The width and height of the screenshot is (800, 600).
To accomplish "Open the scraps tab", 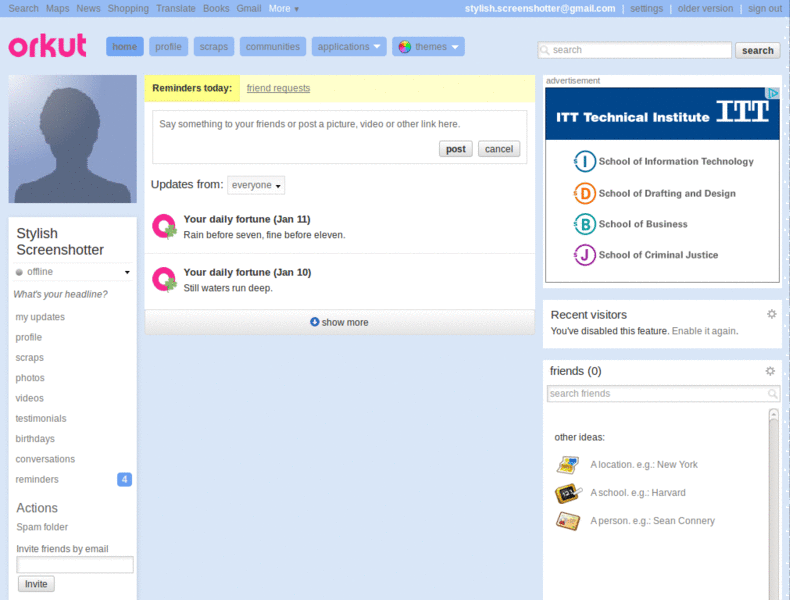I will (x=214, y=46).
